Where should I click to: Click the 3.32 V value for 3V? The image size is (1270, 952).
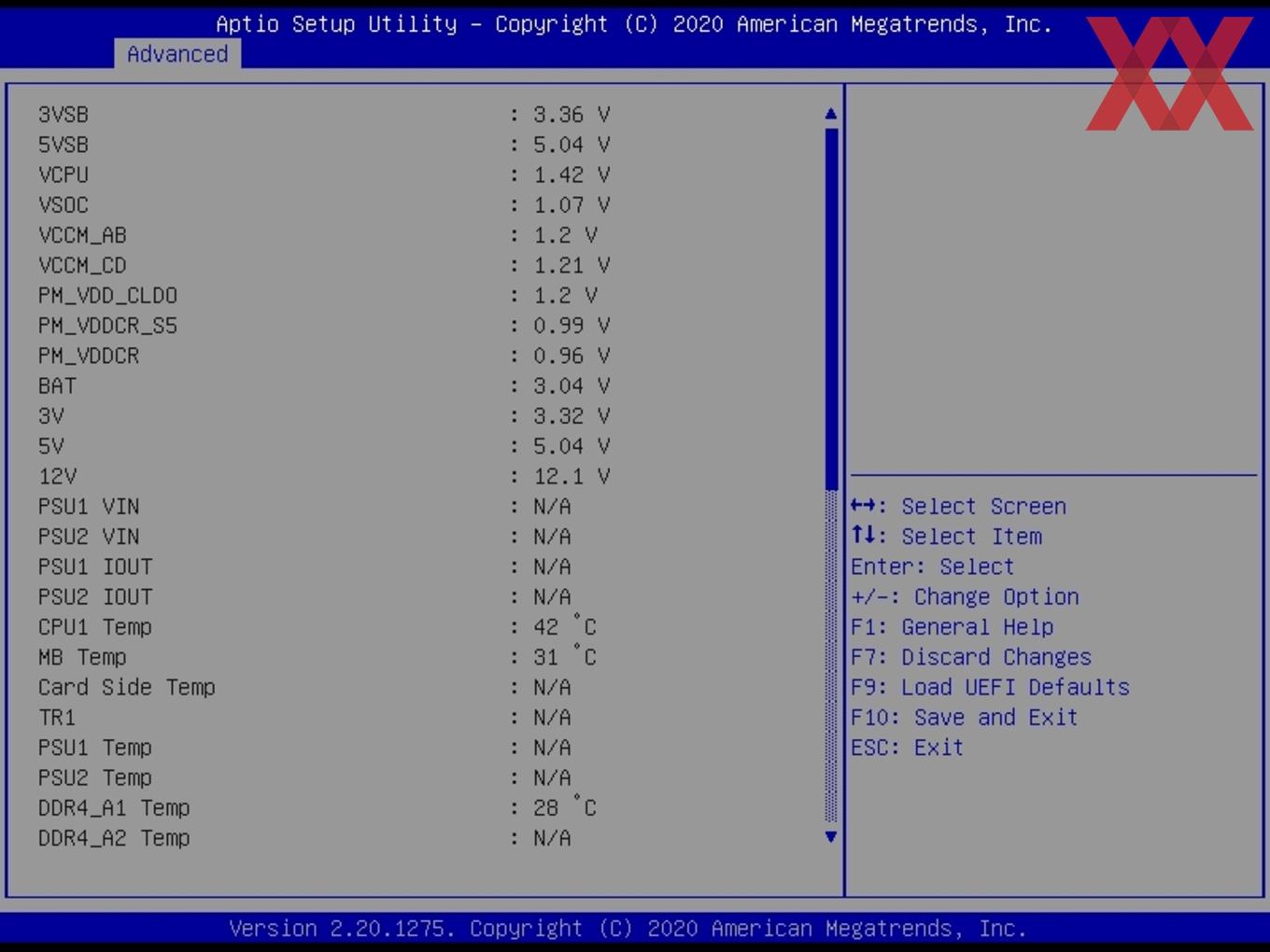point(571,416)
